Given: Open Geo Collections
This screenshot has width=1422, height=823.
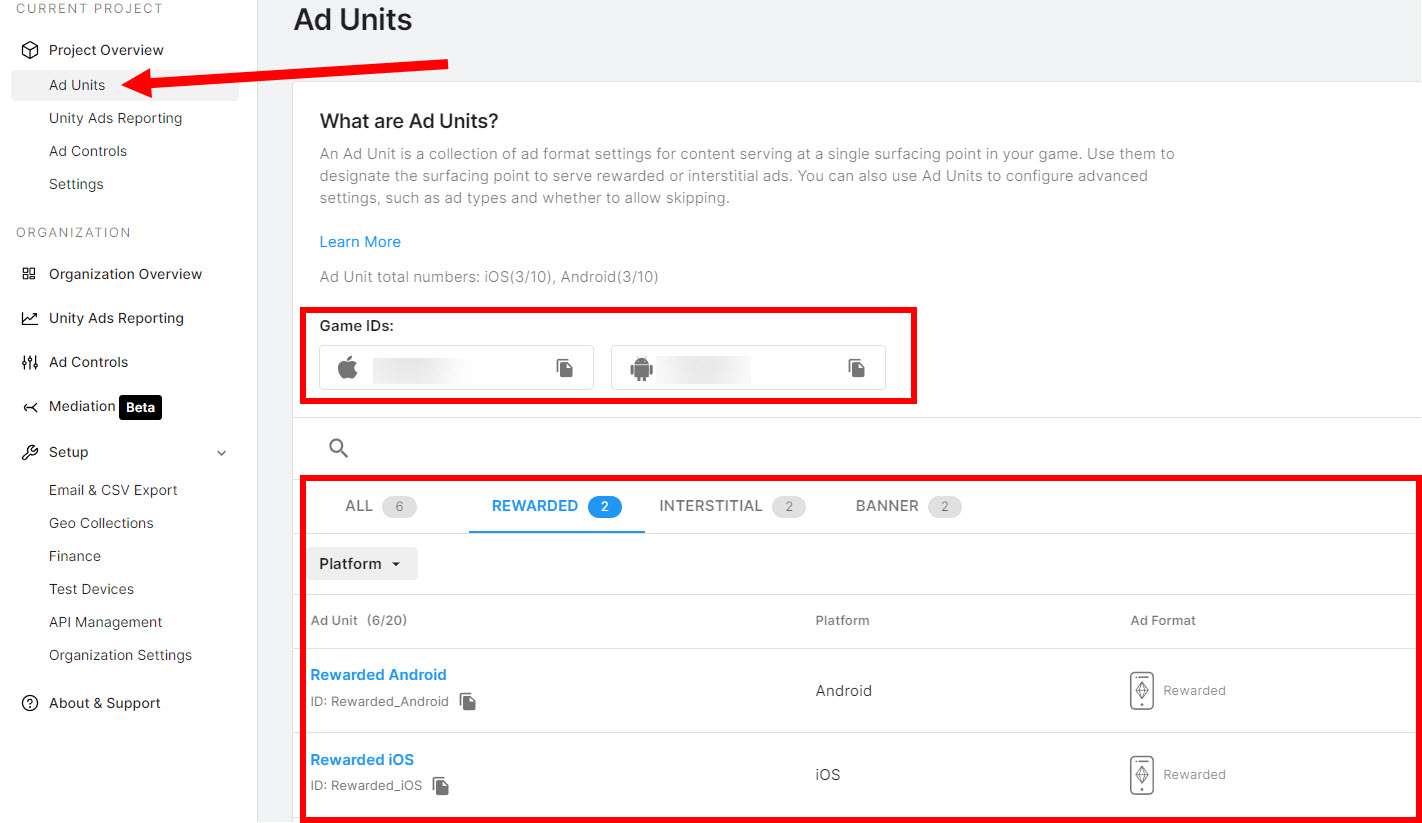Looking at the screenshot, I should [101, 523].
